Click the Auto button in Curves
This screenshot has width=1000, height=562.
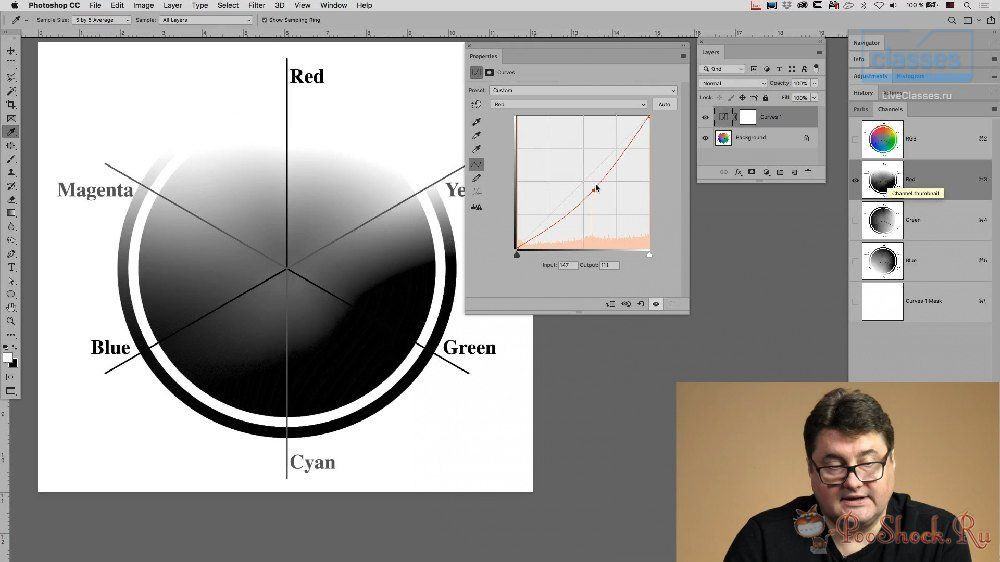[x=664, y=104]
